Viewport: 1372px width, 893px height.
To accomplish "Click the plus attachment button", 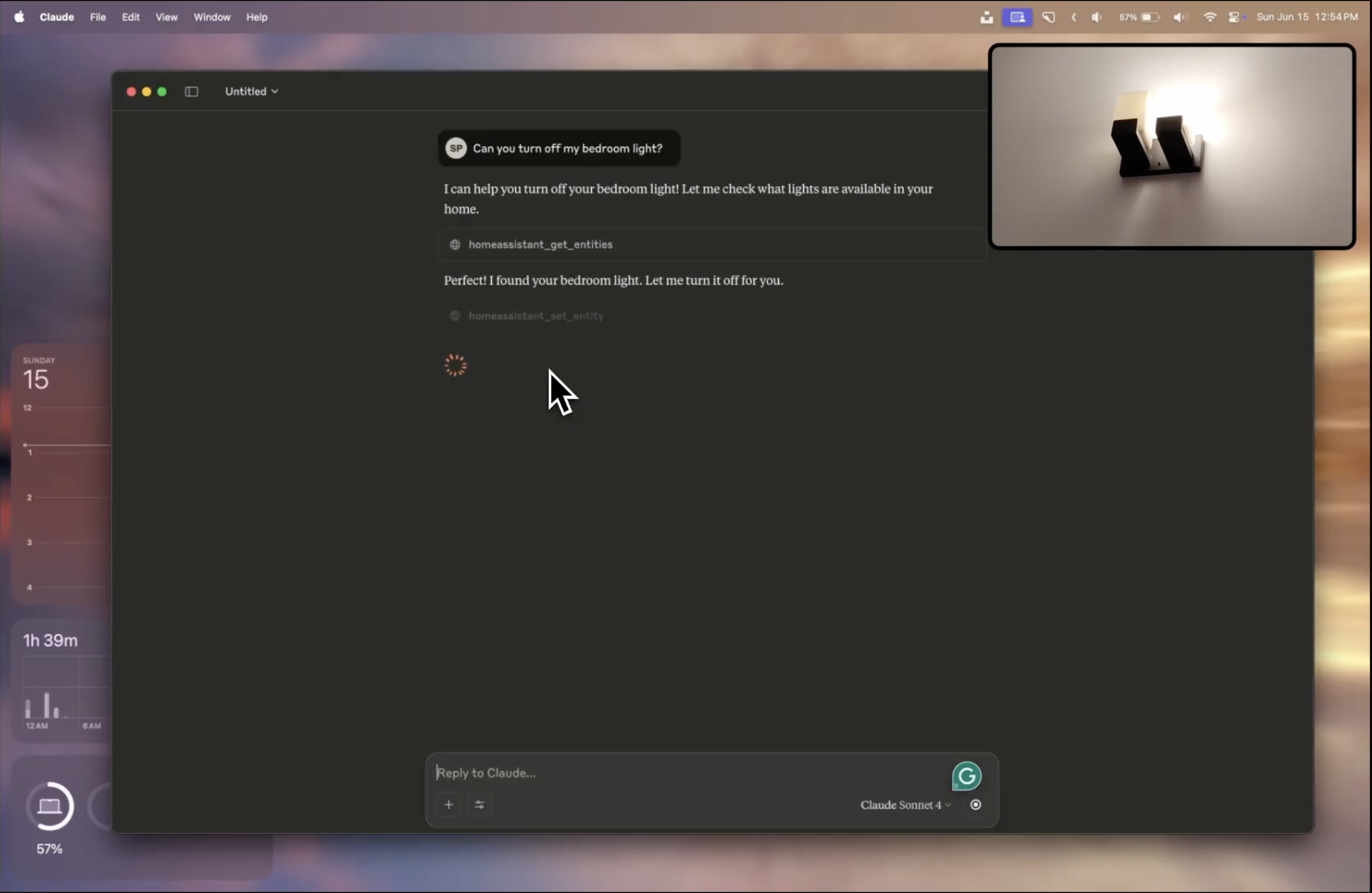I will point(449,805).
